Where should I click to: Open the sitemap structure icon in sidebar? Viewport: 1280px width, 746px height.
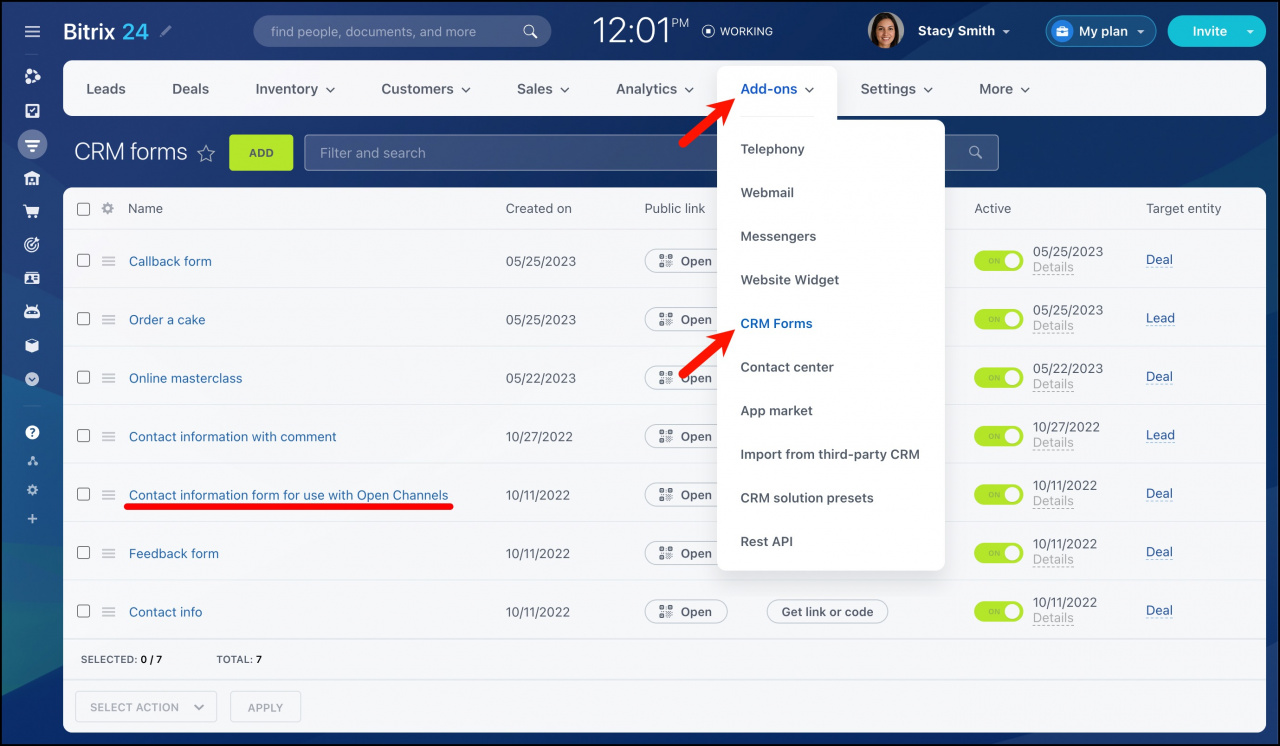click(32, 461)
